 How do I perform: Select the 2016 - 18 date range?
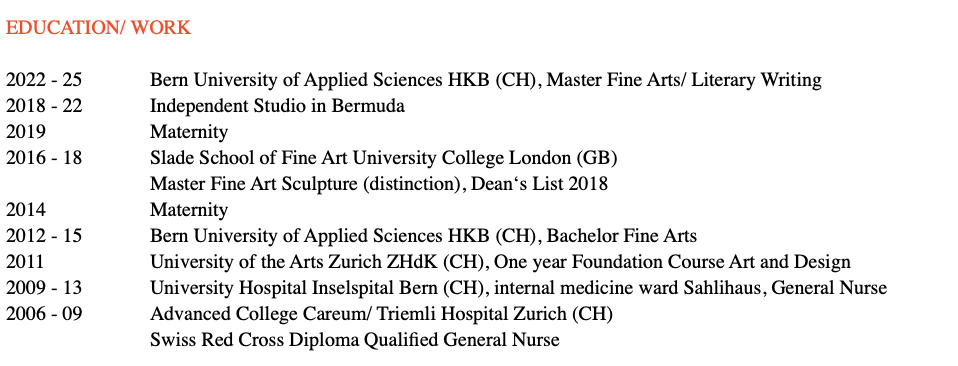point(44,158)
